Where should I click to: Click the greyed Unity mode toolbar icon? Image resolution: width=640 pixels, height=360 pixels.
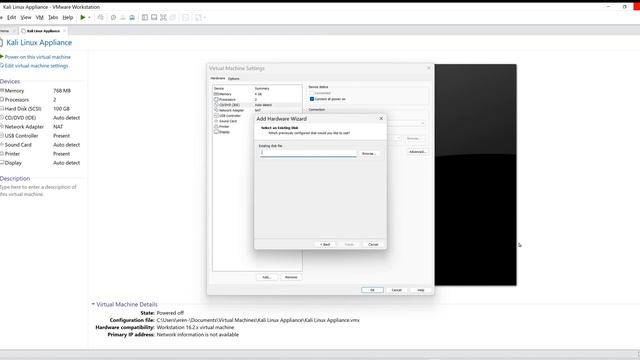173,18
